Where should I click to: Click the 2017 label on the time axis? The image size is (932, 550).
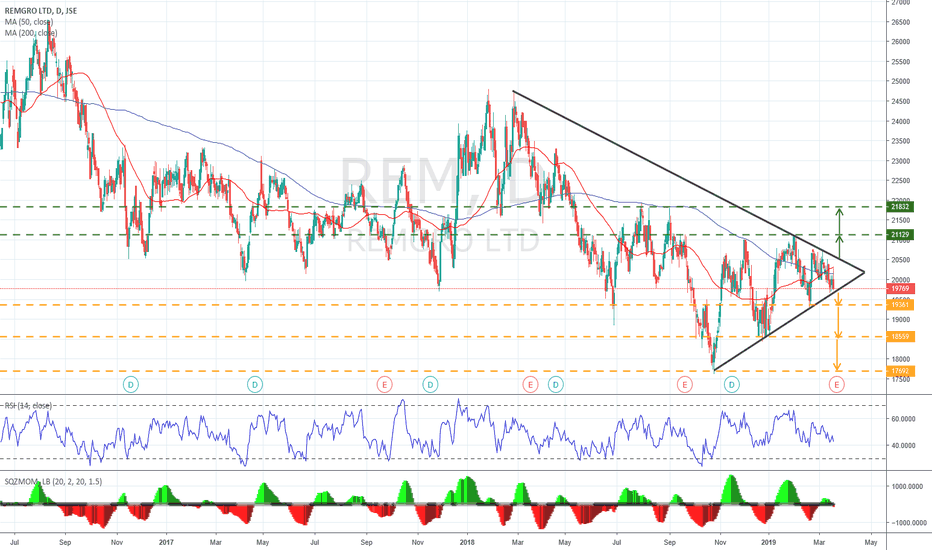(x=166, y=542)
